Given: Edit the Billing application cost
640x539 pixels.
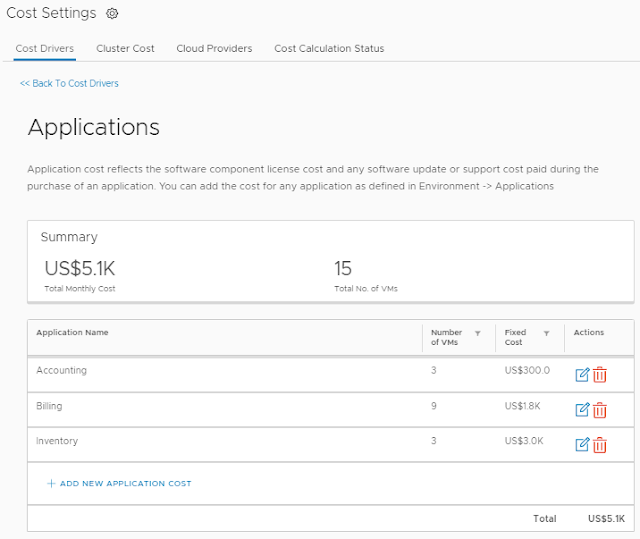Looking at the screenshot, I should [x=582, y=410].
